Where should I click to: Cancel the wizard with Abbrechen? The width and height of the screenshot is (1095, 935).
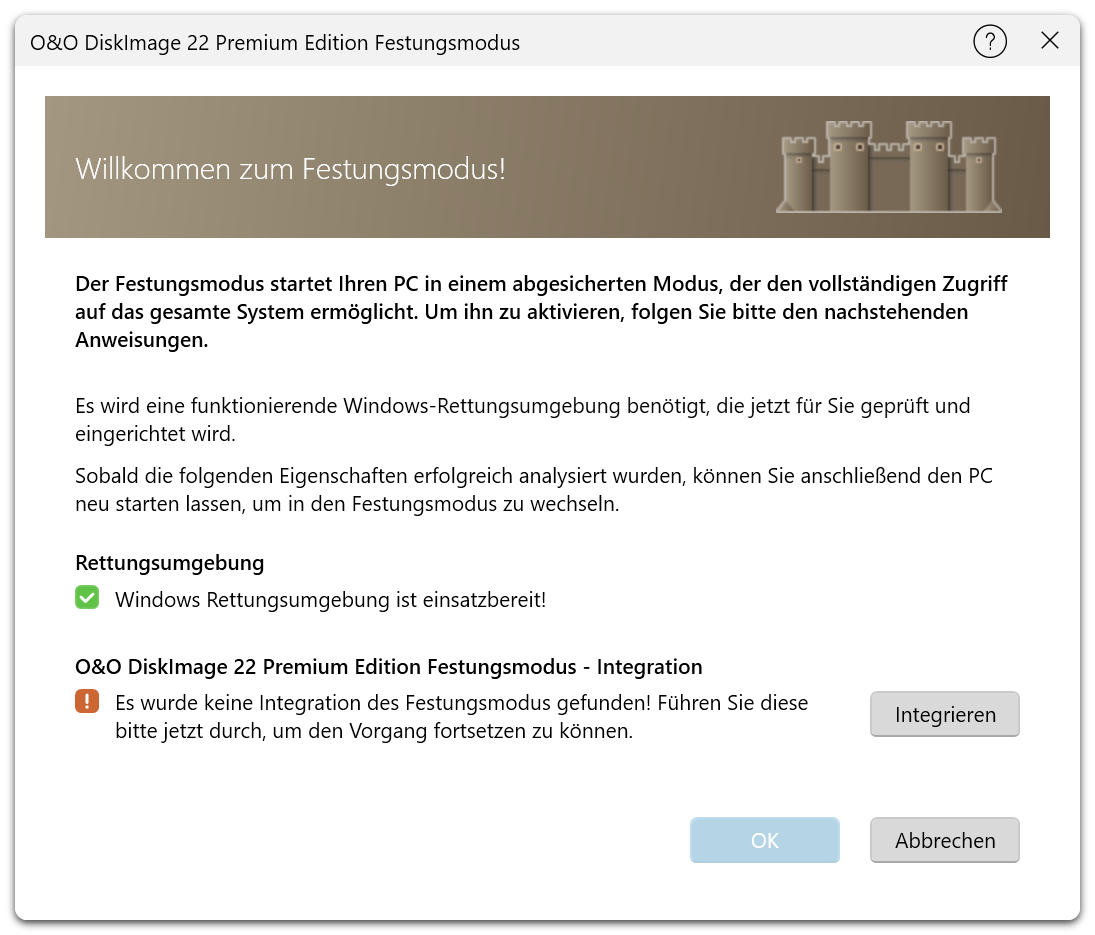pos(944,840)
